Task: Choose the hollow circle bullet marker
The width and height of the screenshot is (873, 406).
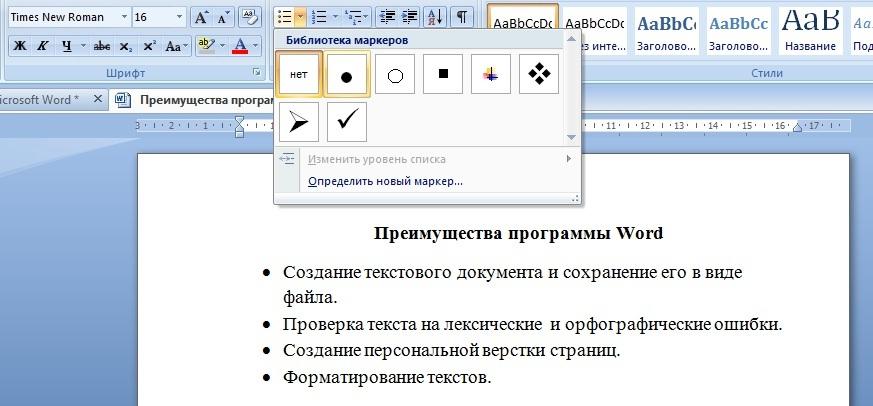Action: [x=395, y=75]
